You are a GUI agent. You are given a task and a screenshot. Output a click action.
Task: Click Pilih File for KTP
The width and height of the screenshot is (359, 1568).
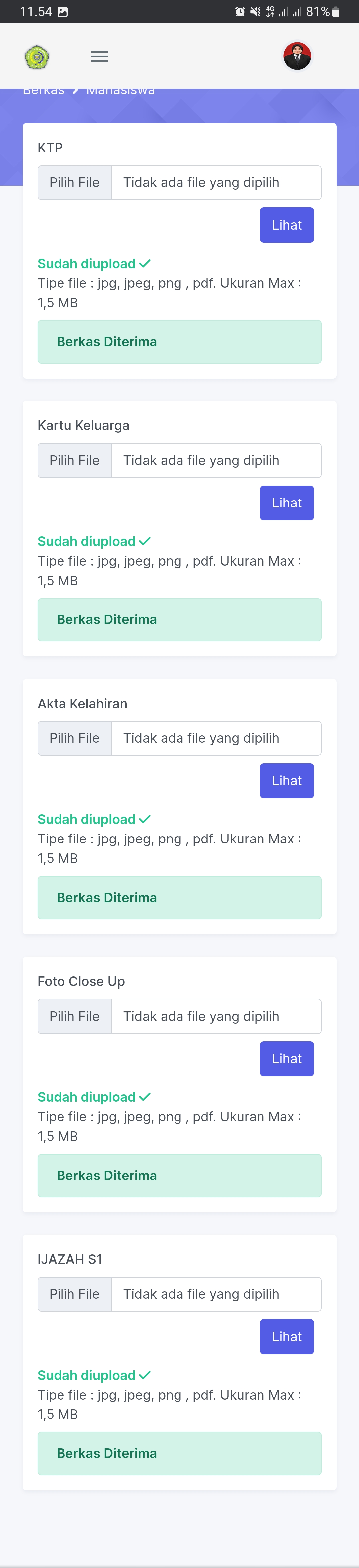[74, 182]
